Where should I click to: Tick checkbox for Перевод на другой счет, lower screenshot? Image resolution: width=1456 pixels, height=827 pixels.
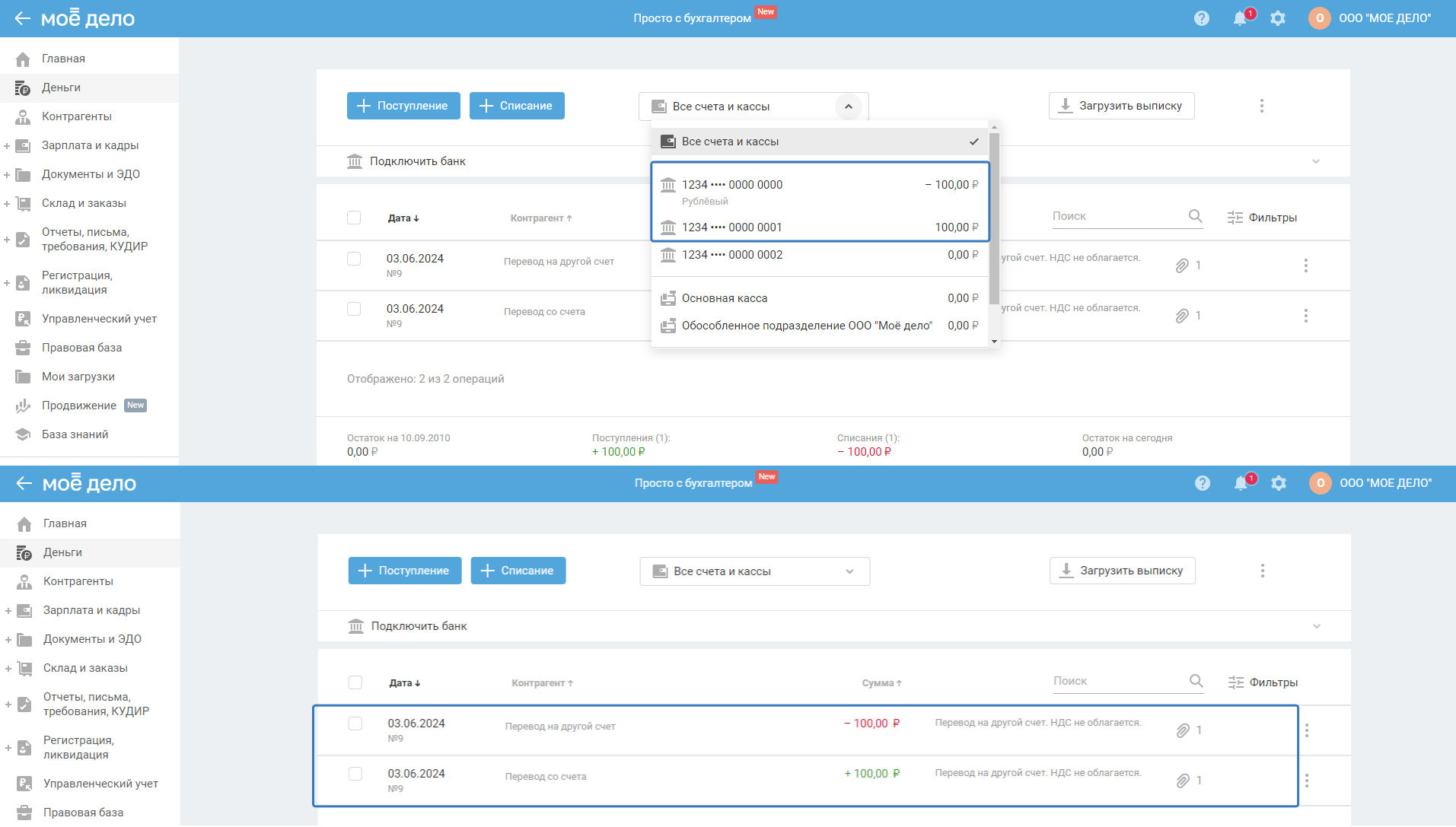point(355,724)
